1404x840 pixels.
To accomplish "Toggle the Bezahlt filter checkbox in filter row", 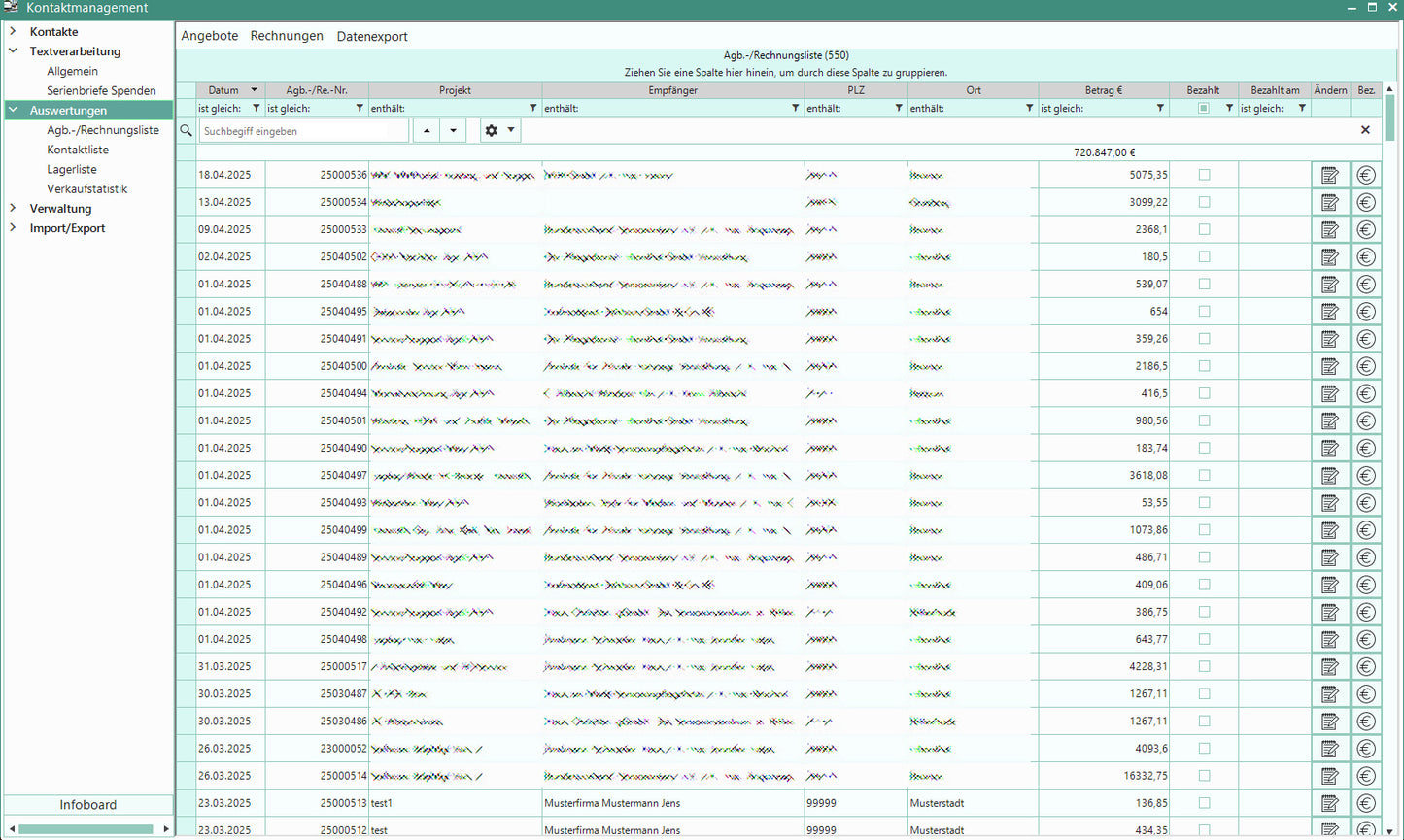I will click(1204, 109).
